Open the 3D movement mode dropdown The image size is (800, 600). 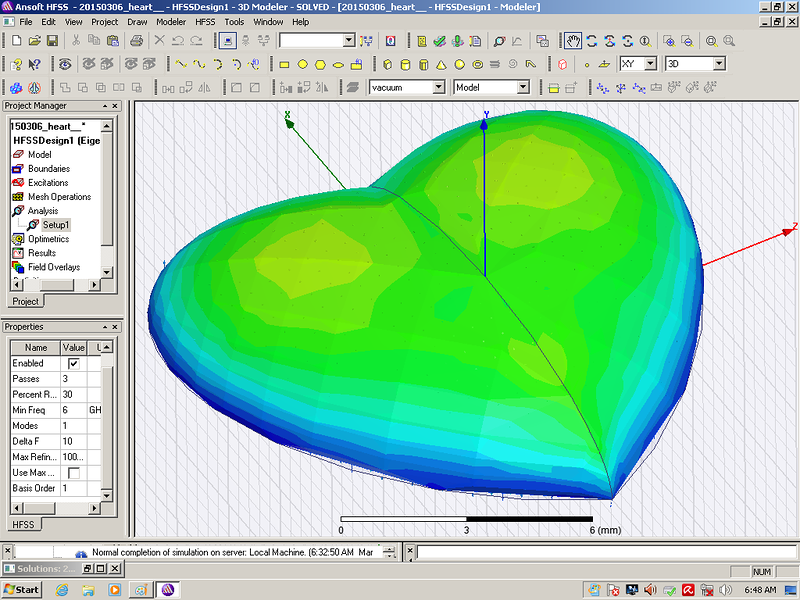(717, 64)
